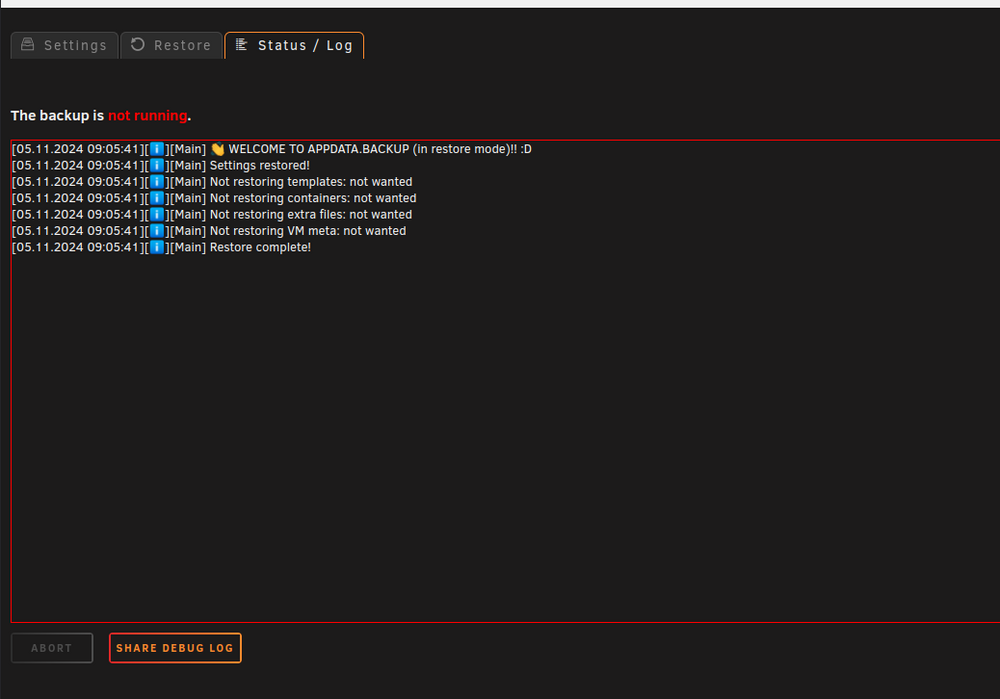This screenshot has width=1000, height=699.
Task: Click the 'Settings restored!' log message
Action: [260, 166]
